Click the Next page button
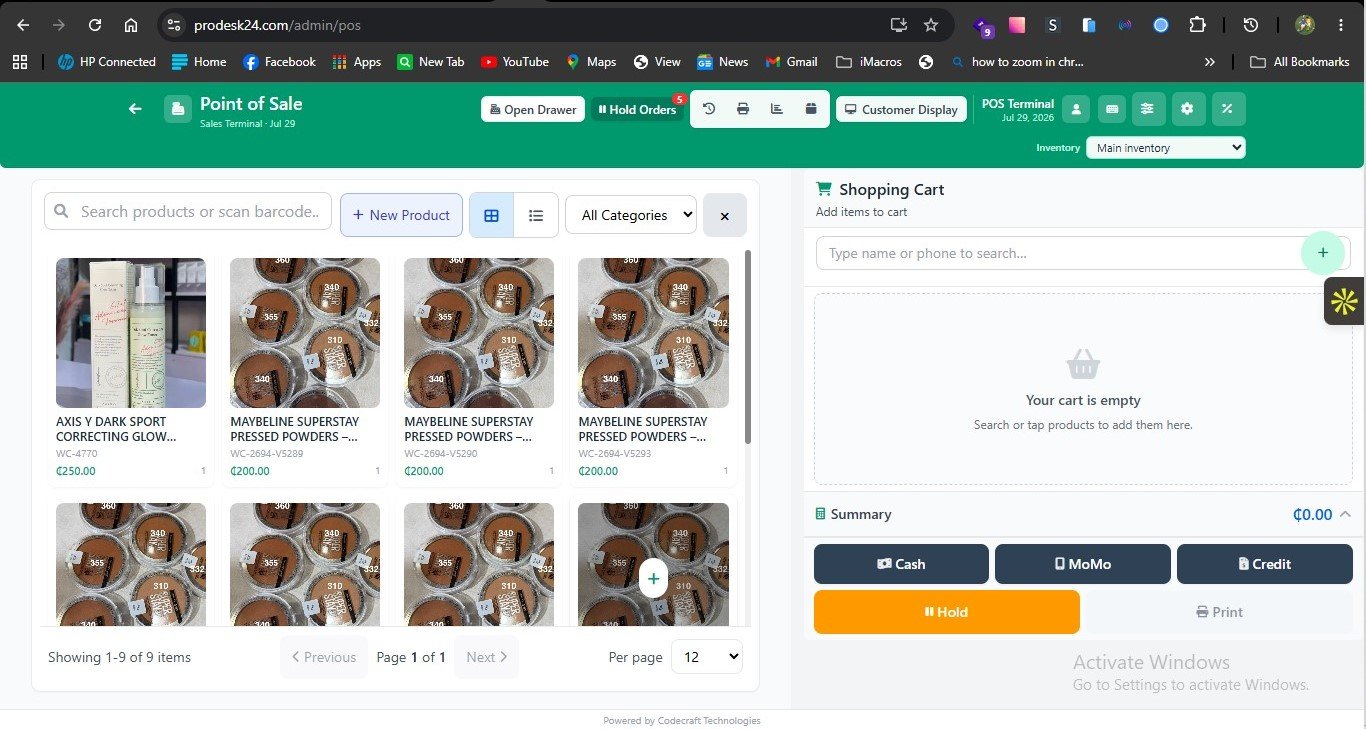Screen dimensions: 1366x729 pos(487,657)
